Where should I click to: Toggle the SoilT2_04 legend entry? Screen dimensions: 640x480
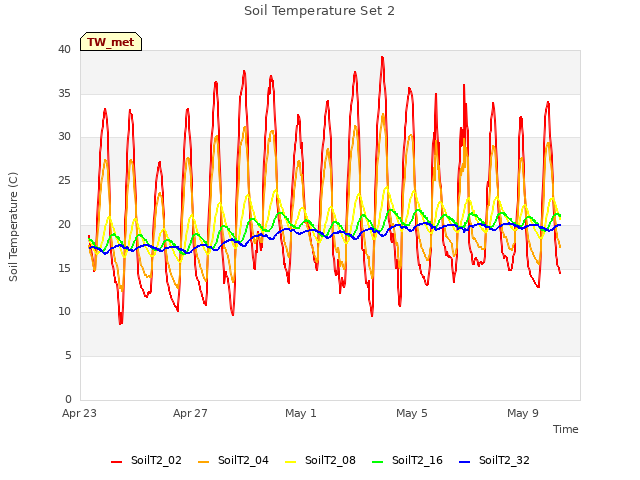click(233, 460)
